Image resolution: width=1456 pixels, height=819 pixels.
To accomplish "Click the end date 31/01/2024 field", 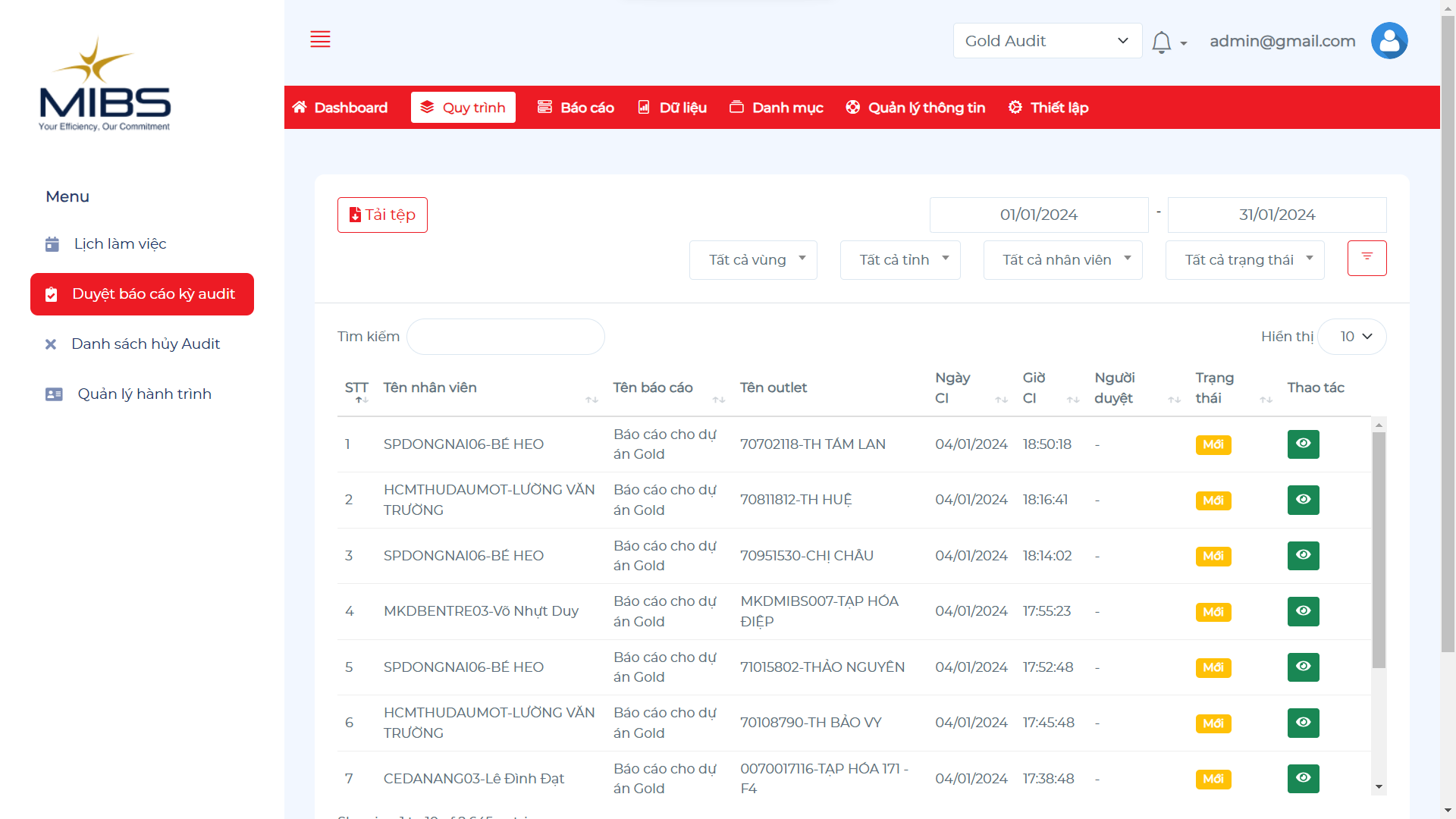I will [x=1277, y=215].
